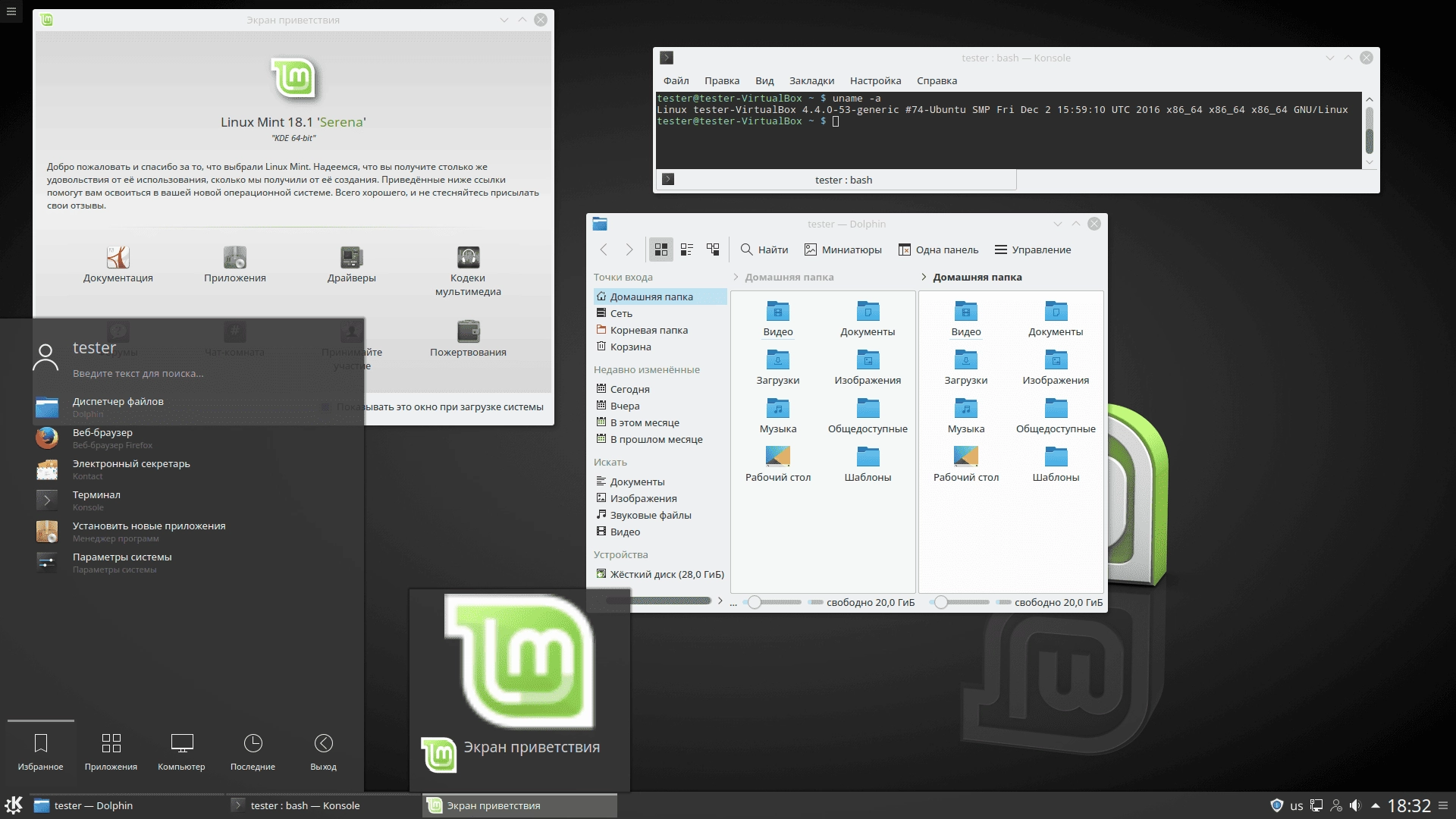Select Жёсткий диск (28,0 ГиБ) device
Image resolution: width=1456 pixels, height=819 pixels.
(660, 574)
